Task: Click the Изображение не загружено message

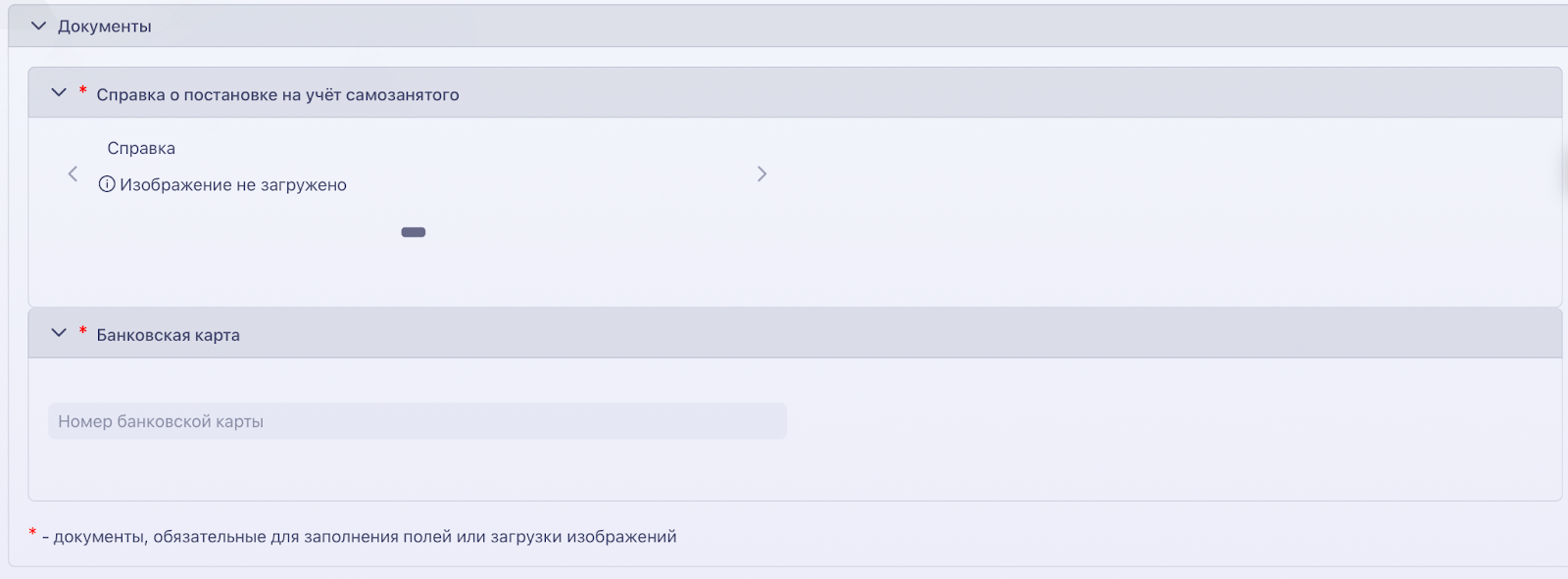Action: 233,185
